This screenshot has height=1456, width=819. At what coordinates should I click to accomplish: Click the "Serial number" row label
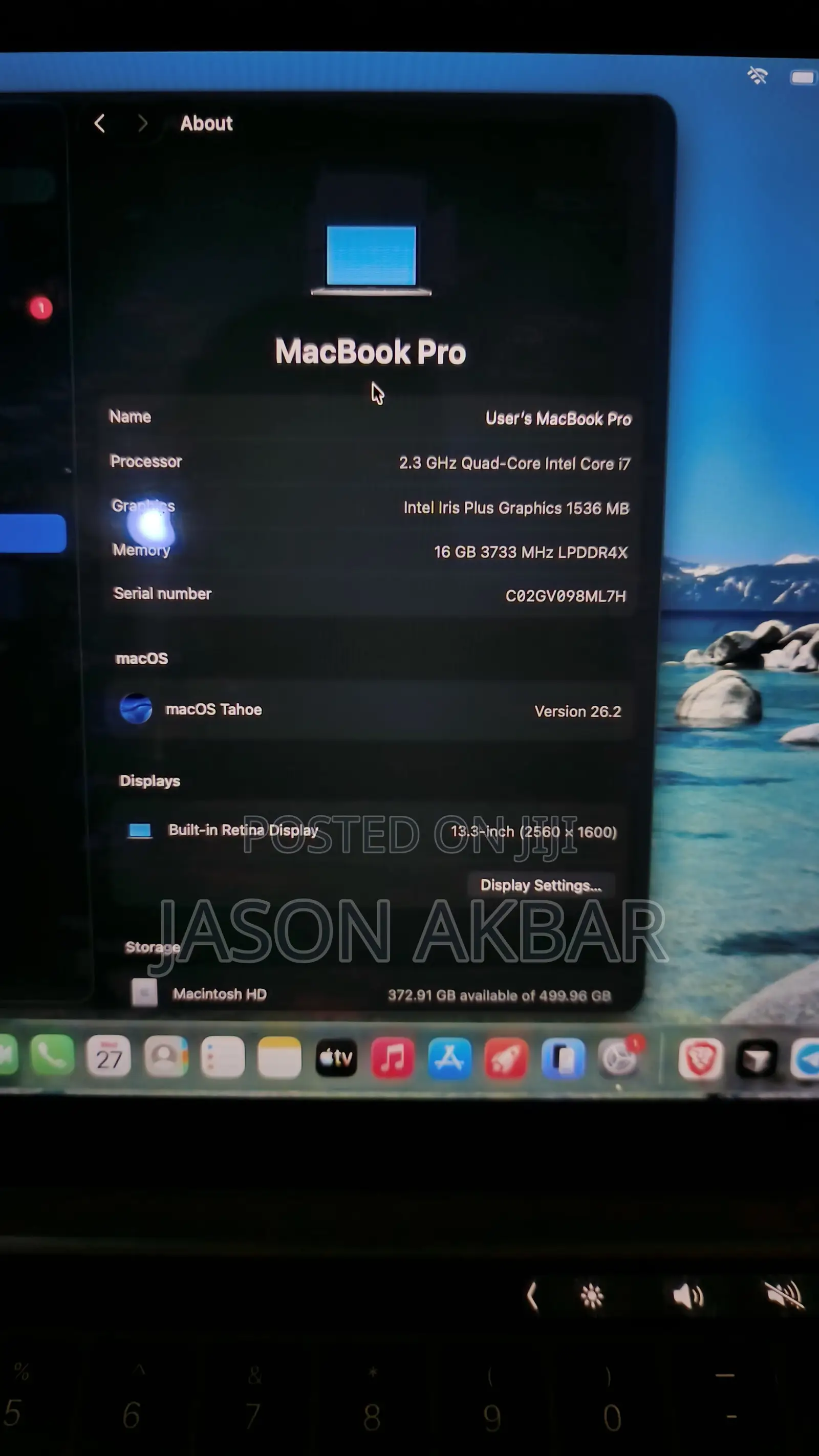click(x=162, y=594)
